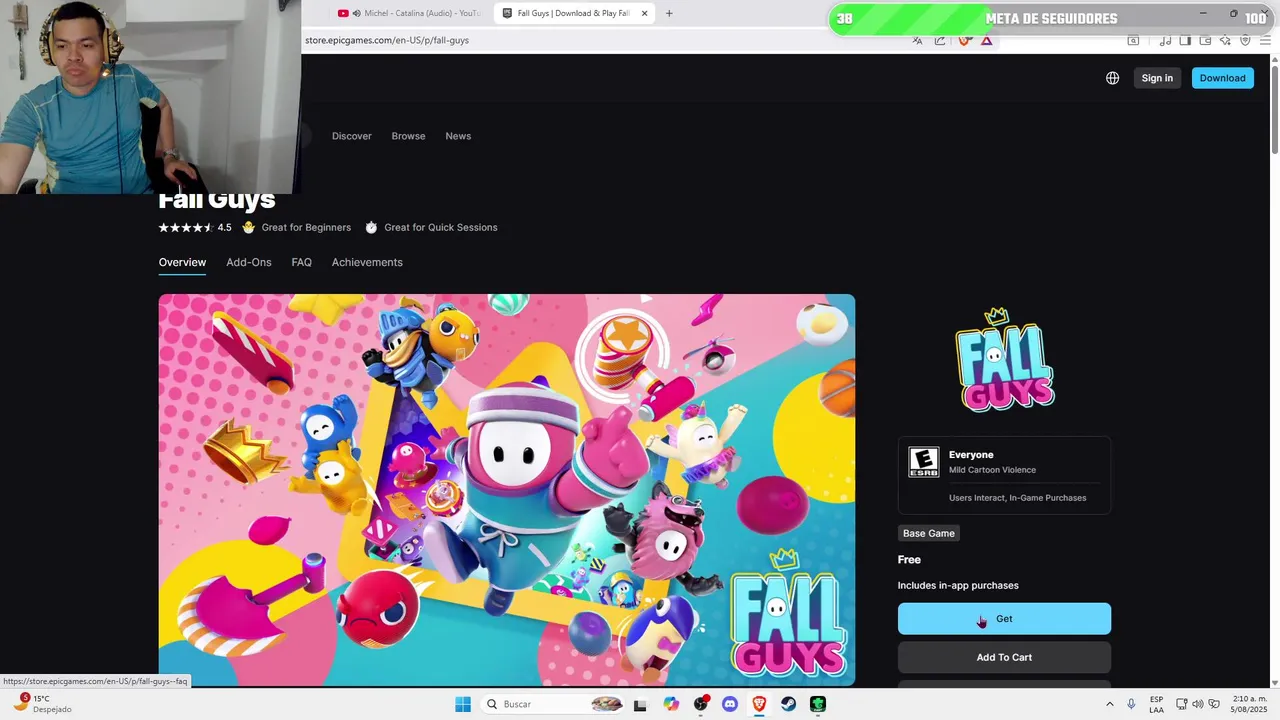1280x720 pixels.
Task: Close the Fall Guys browser tab
Action: tap(645, 13)
